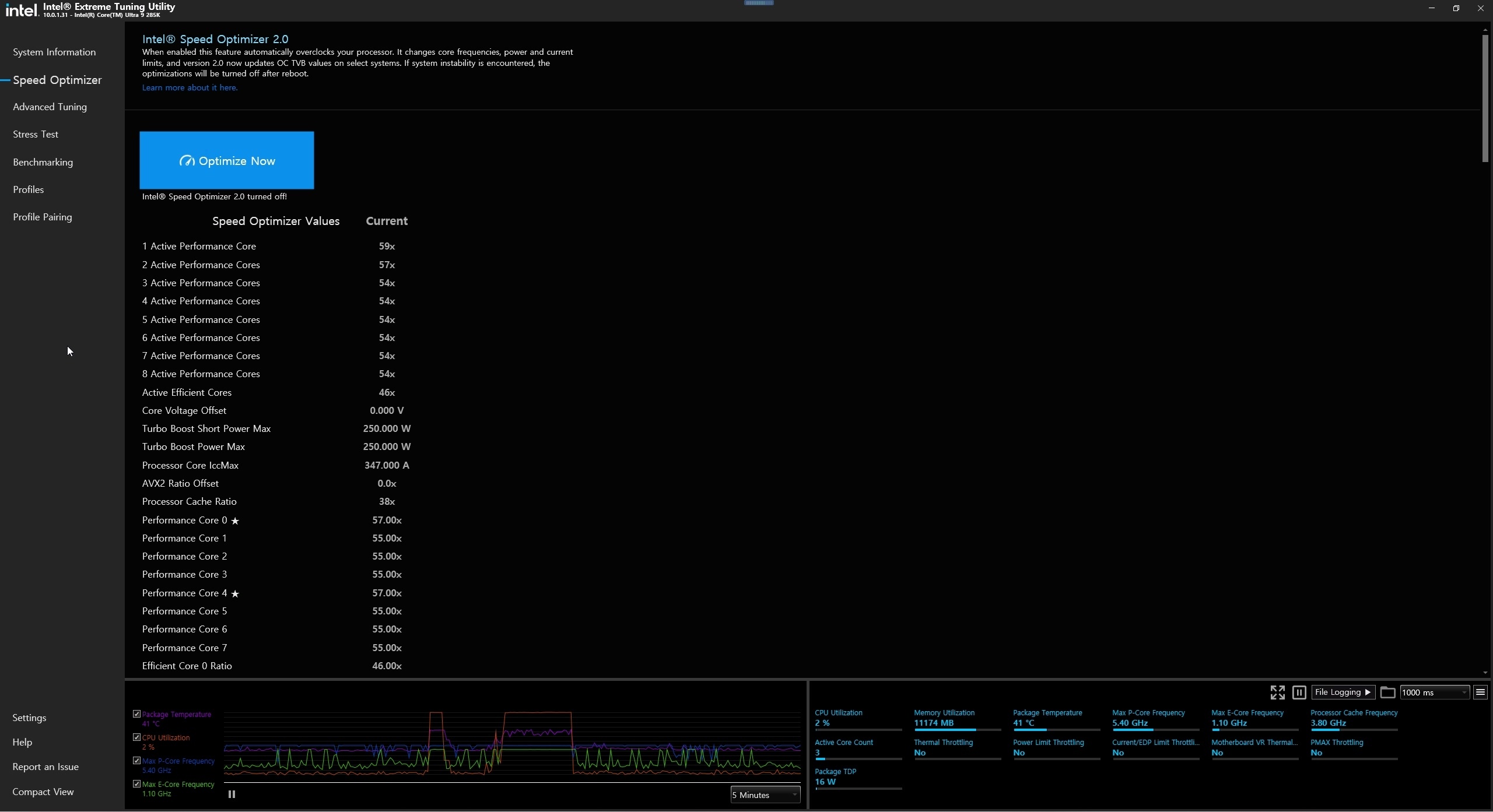Open the Profiles section

point(28,189)
